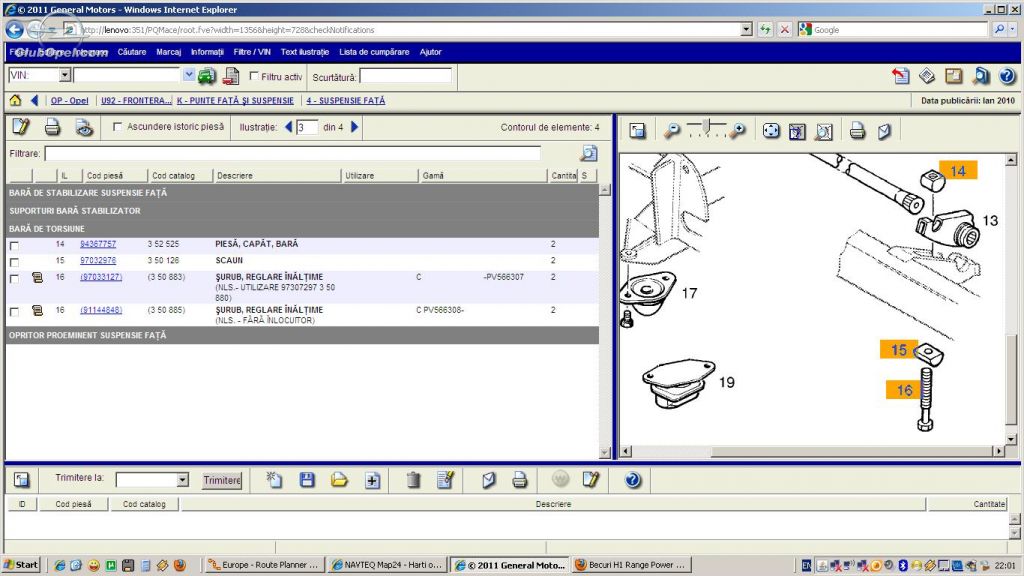
Task: Click the red document icon beside the VIN field
Action: [x=231, y=76]
